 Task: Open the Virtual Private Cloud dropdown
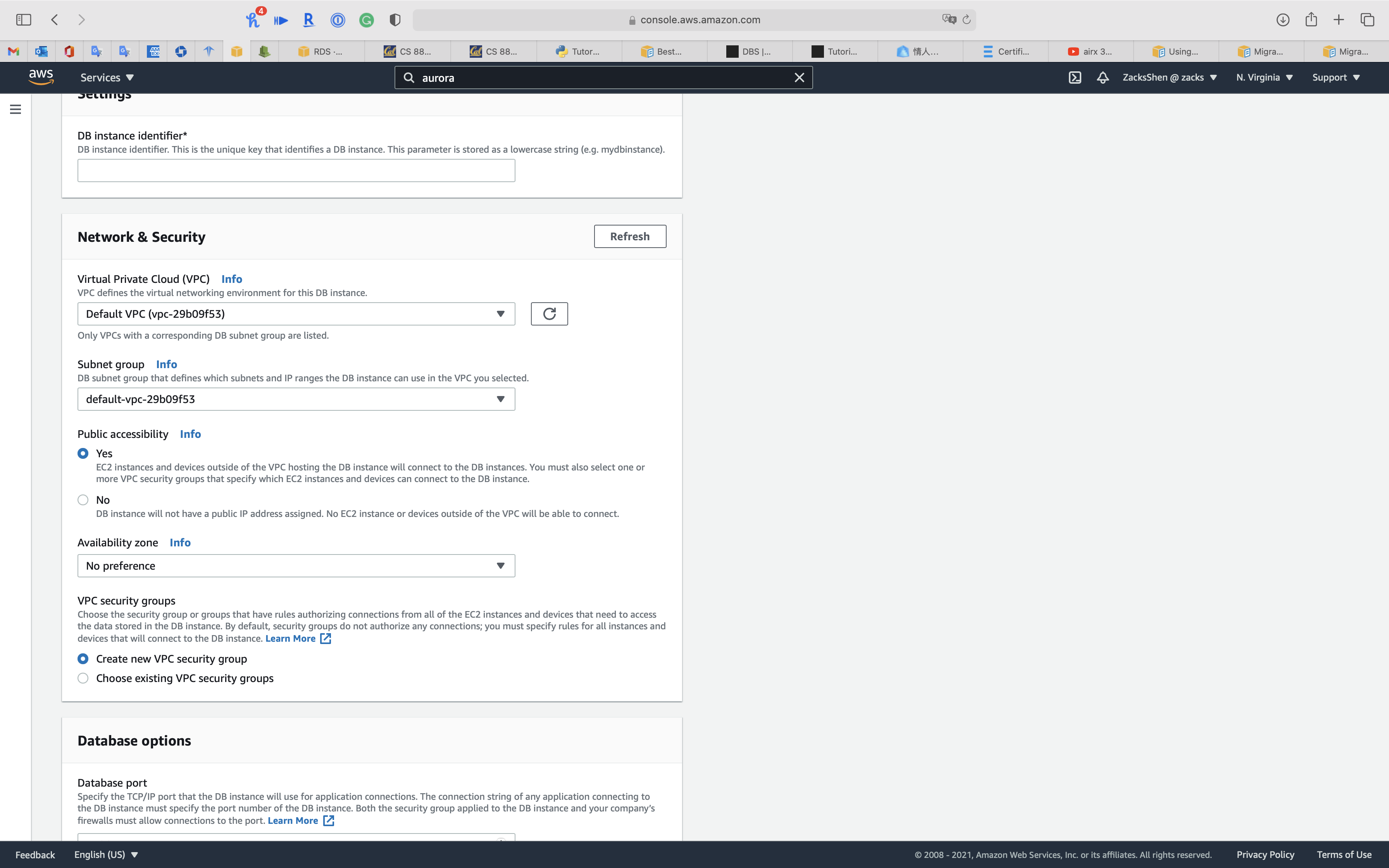coord(296,314)
